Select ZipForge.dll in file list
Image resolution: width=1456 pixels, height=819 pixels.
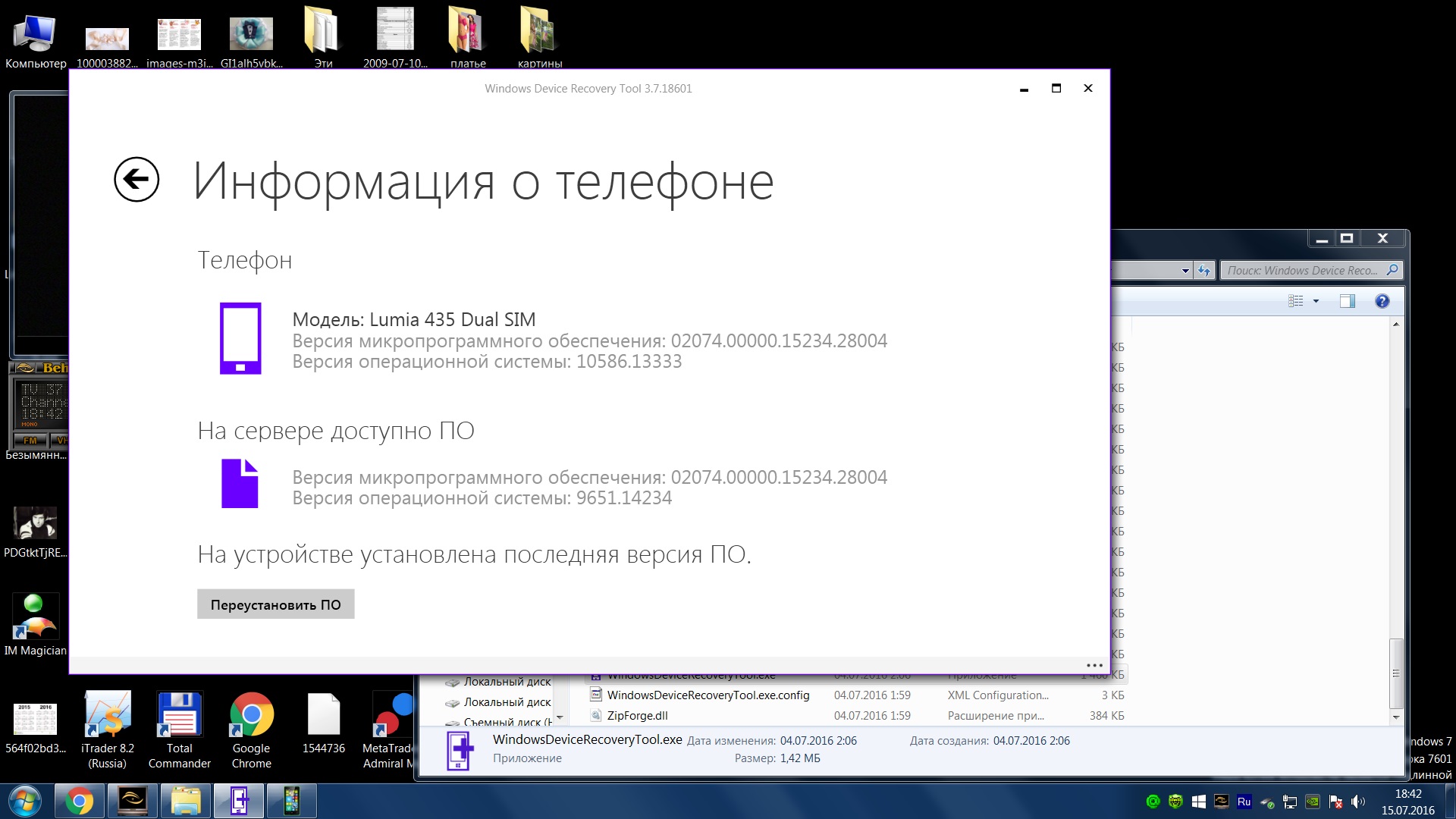(x=637, y=716)
